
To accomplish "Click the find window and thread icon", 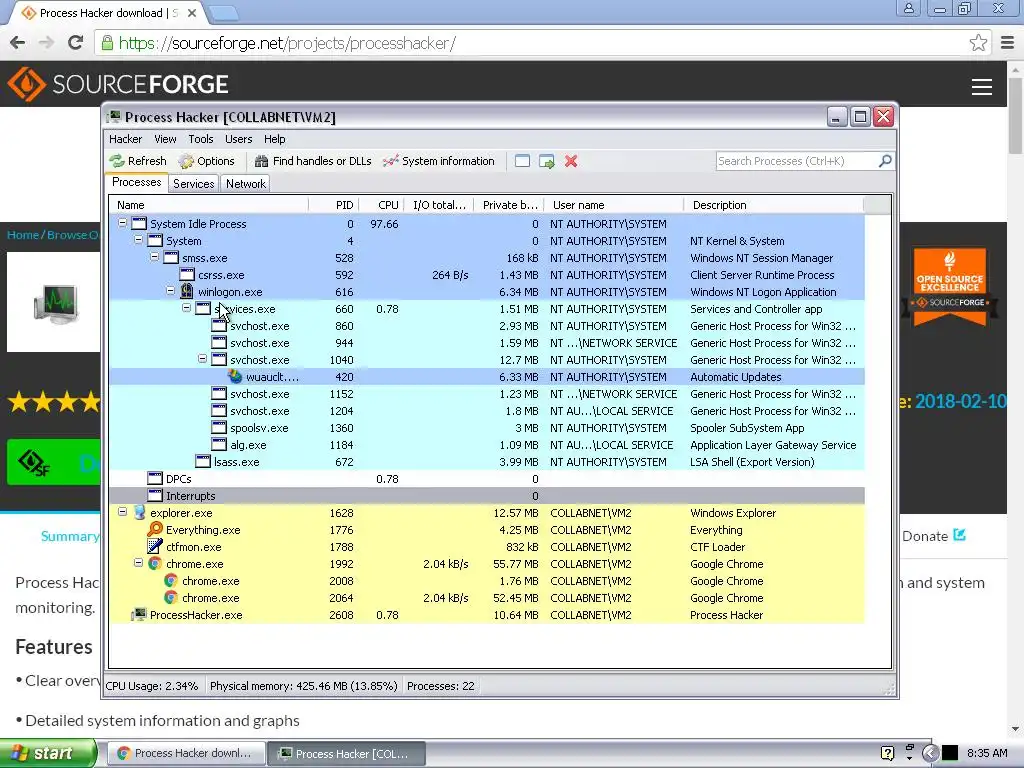I will 547,161.
